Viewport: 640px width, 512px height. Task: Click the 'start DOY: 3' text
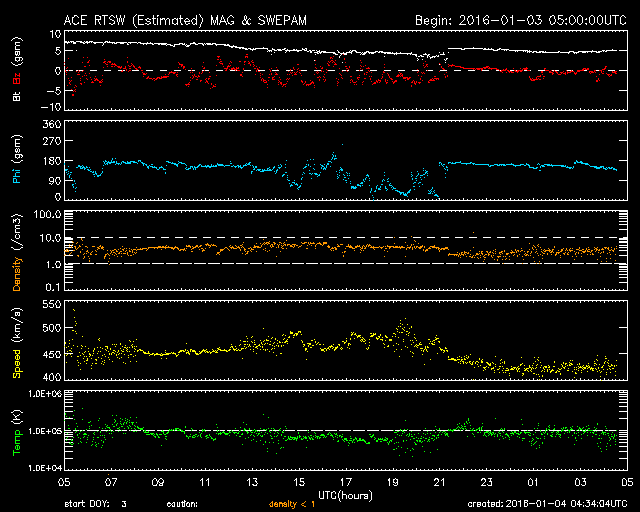click(96, 504)
